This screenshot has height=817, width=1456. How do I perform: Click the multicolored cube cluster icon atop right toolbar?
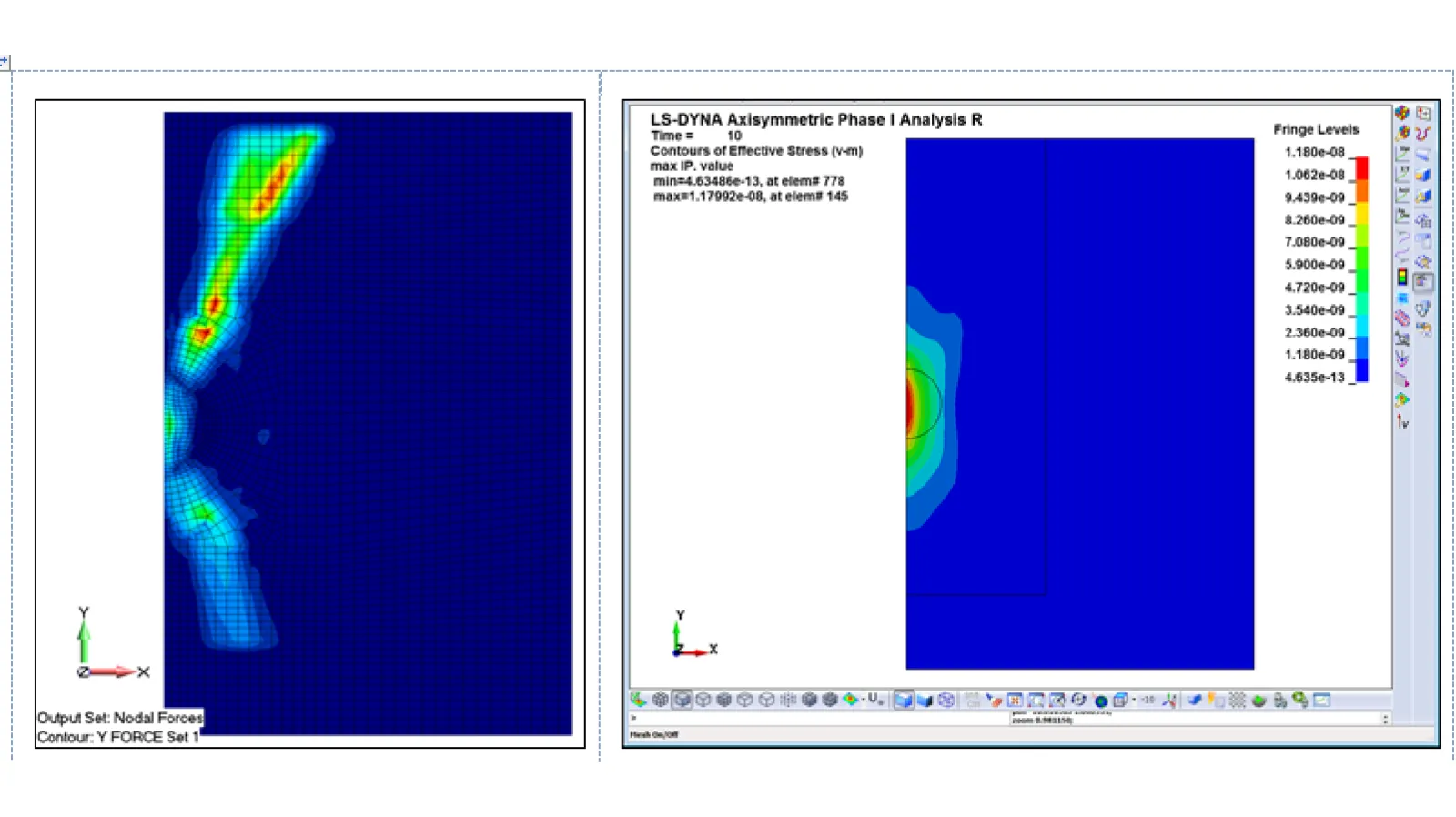[x=1402, y=113]
